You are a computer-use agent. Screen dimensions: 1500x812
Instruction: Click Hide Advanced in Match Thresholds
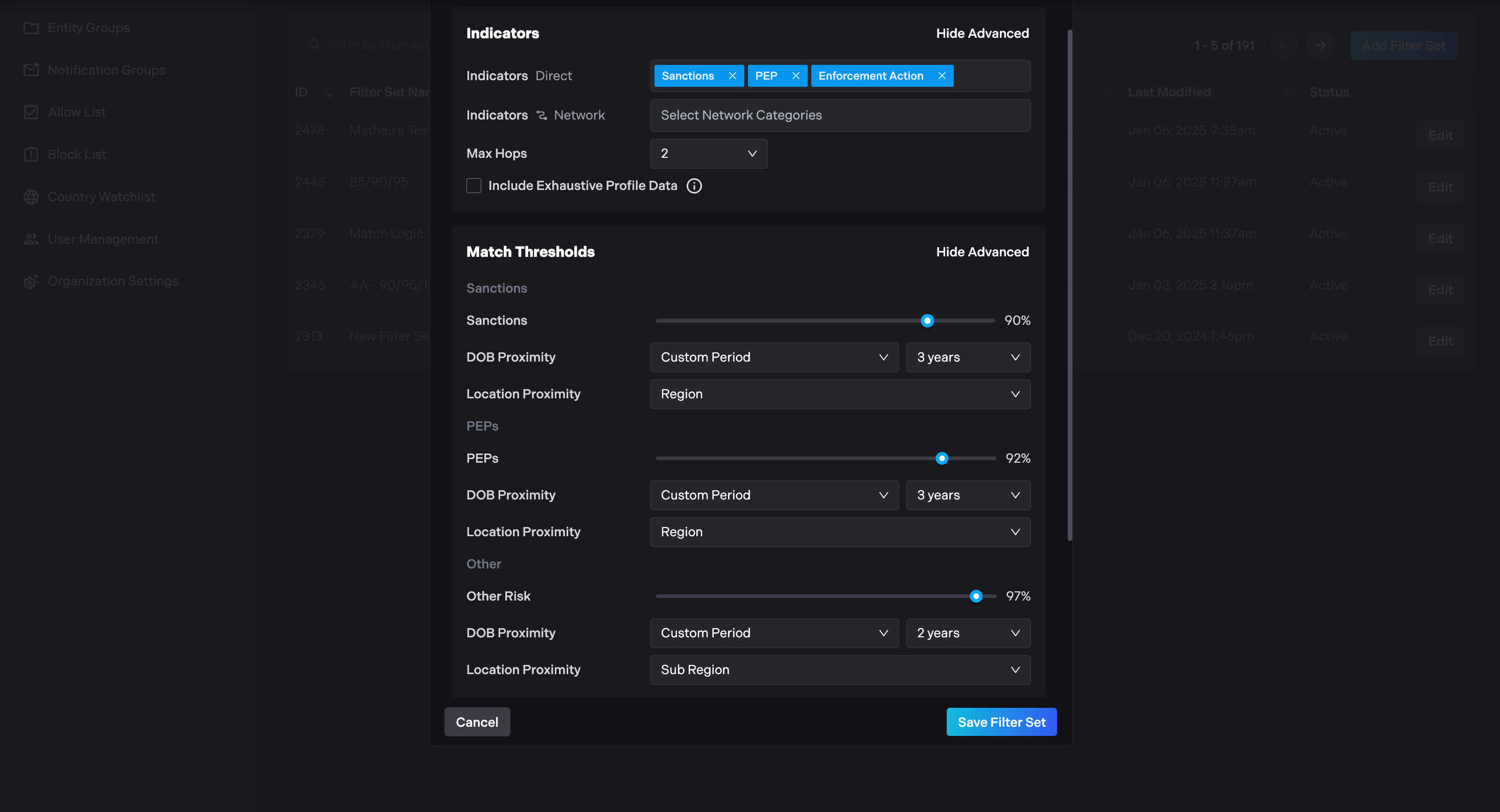click(982, 252)
